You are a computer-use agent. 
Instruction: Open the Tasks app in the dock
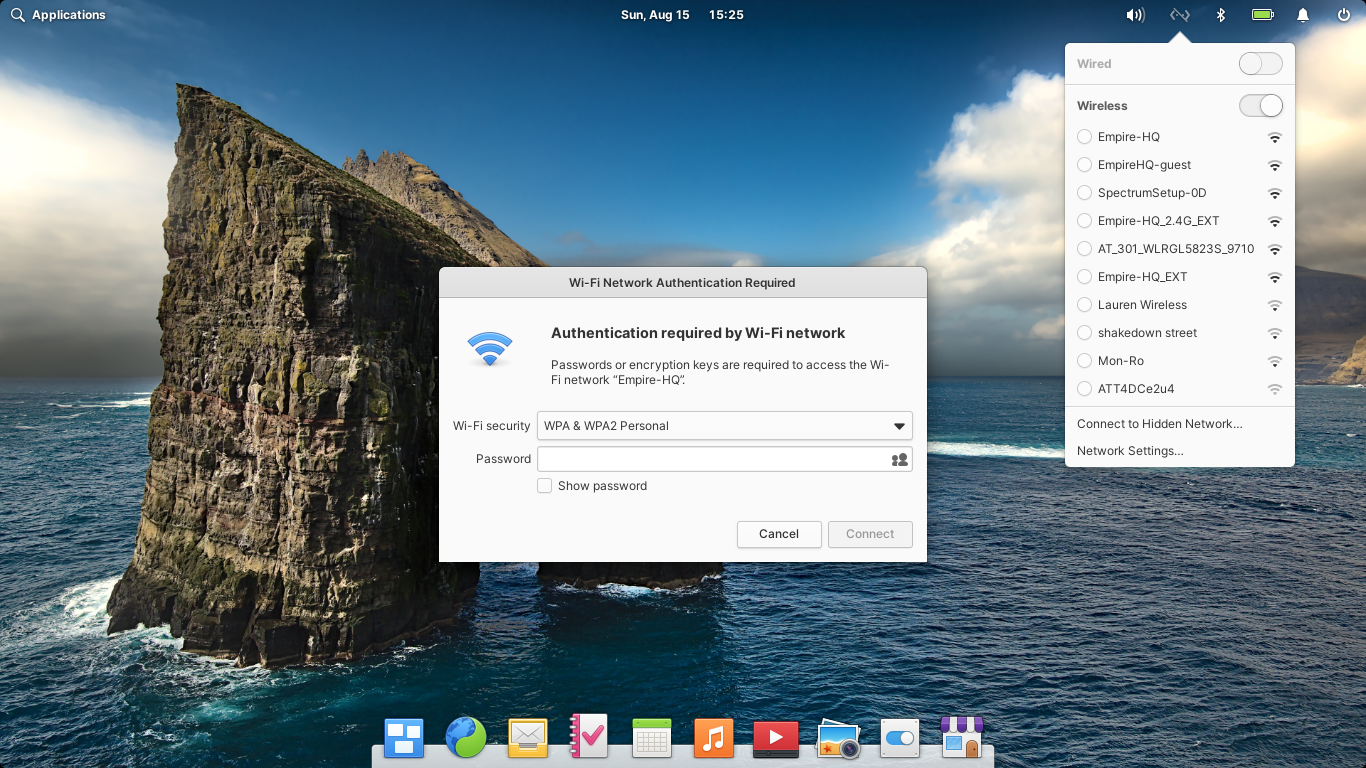[589, 737]
